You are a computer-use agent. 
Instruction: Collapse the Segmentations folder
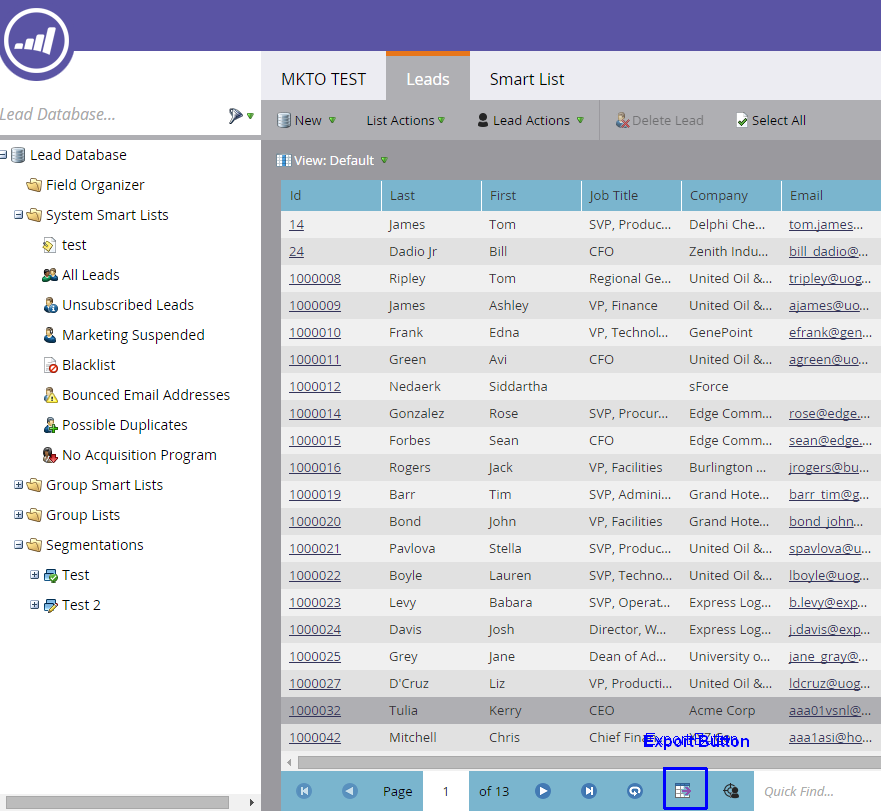(19, 545)
